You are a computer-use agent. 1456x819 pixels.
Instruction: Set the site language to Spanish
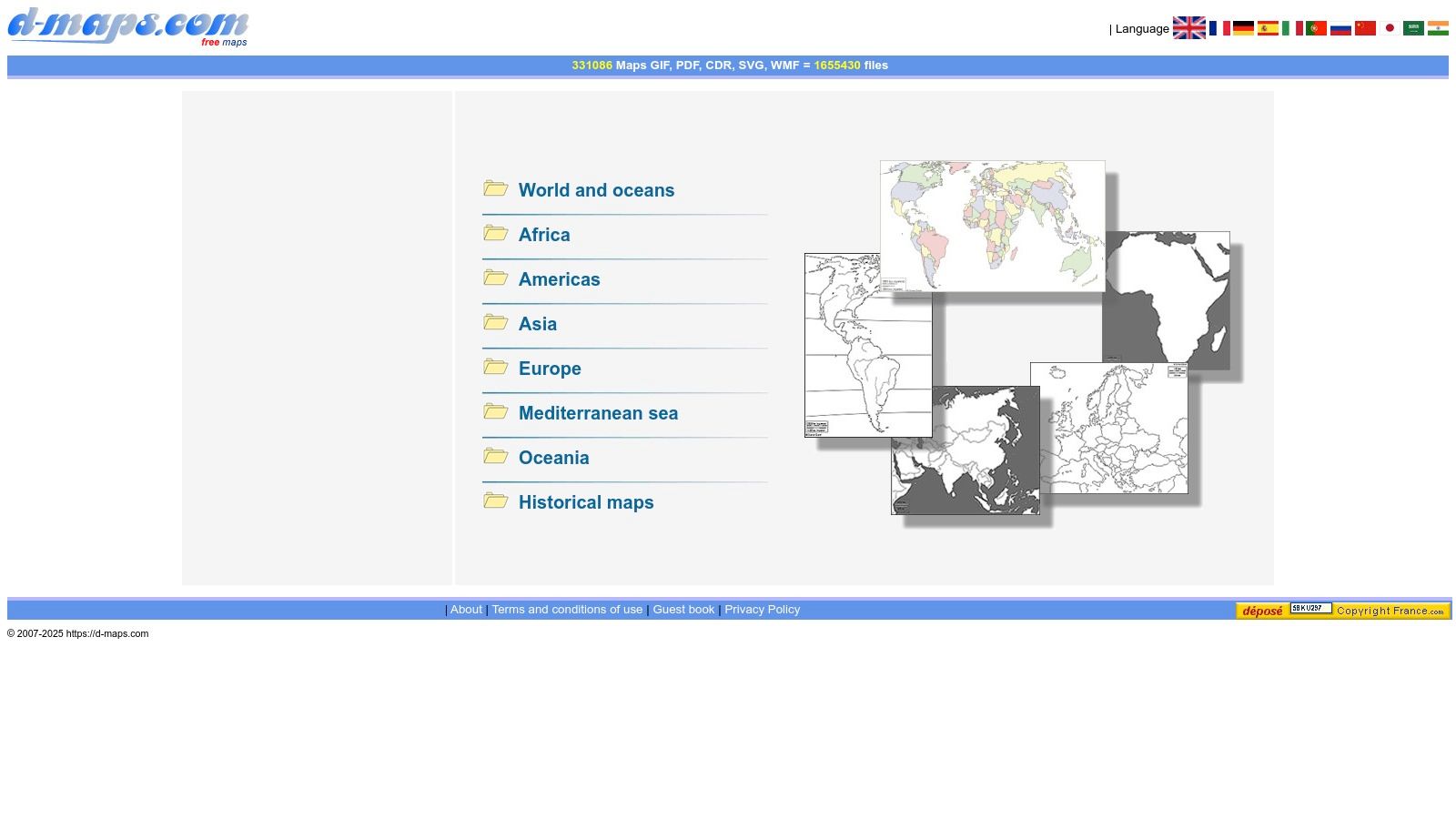1267,28
